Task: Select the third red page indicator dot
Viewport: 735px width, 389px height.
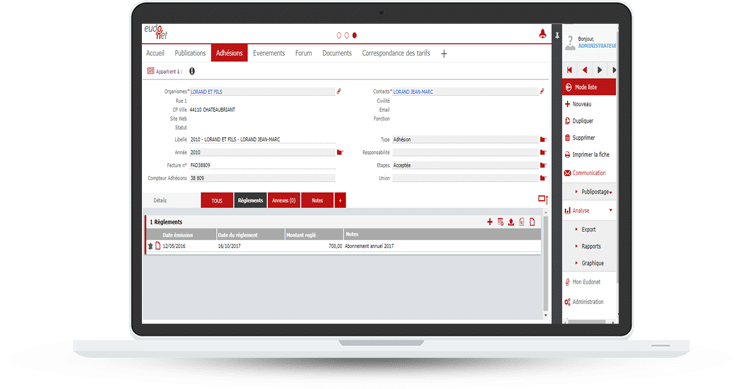Action: [x=354, y=35]
